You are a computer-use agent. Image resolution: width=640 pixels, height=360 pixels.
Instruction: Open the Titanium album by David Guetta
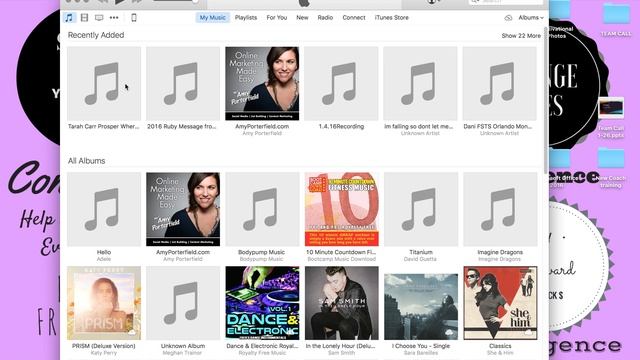[420, 209]
